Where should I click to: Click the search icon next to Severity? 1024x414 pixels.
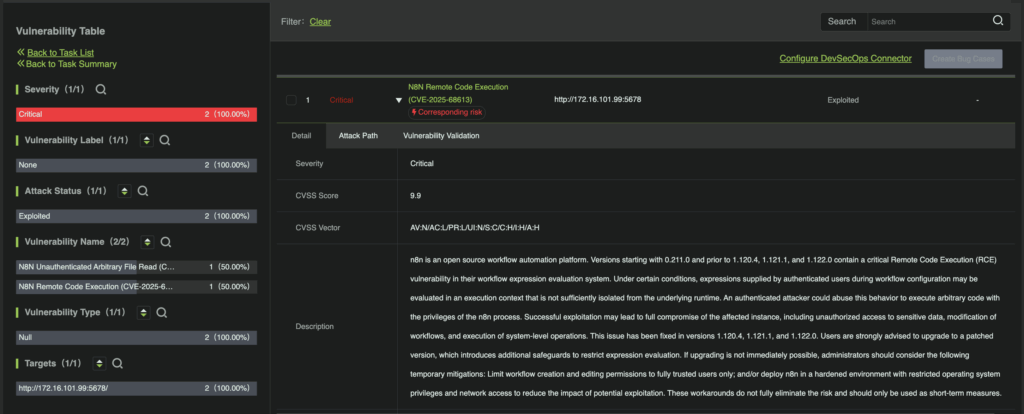coord(101,90)
